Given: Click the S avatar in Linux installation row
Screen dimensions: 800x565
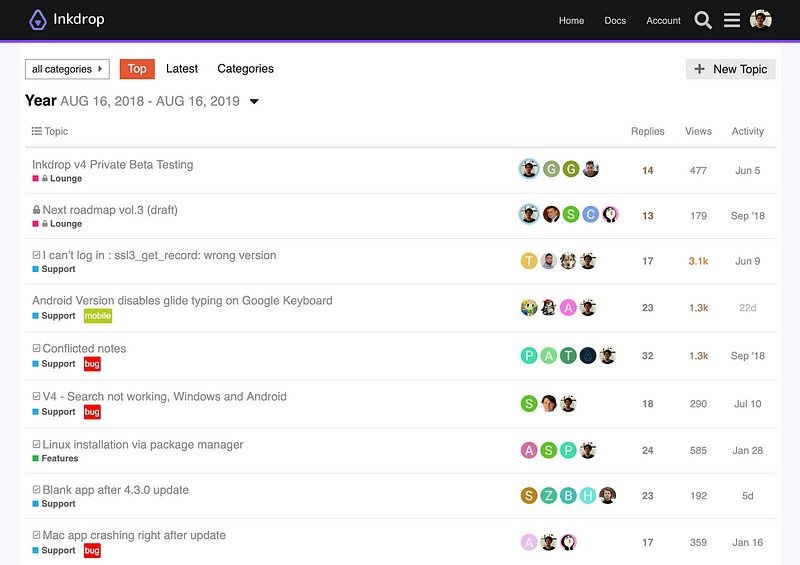Looking at the screenshot, I should pyautogui.click(x=548, y=450).
